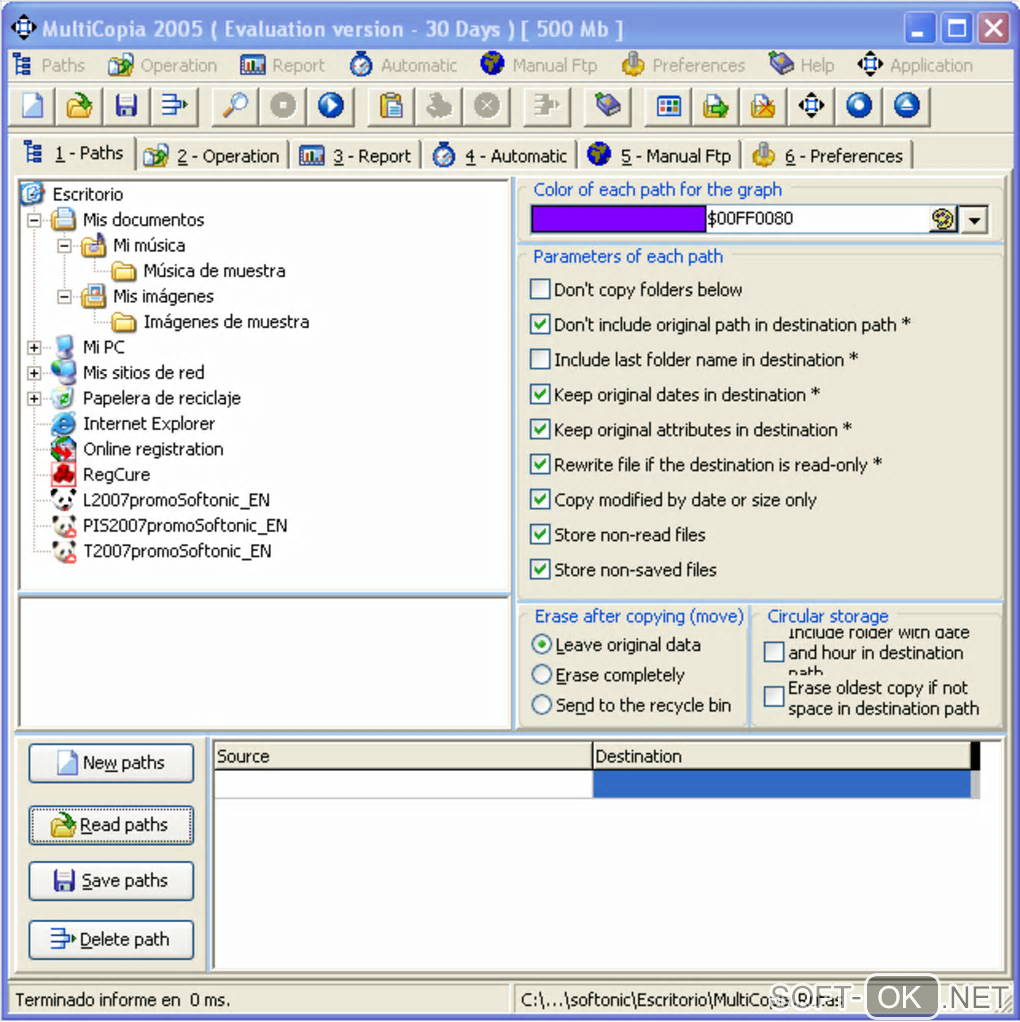This screenshot has width=1020, height=1022.
Task: Click the clipboard toolbar icon
Action: 391,105
